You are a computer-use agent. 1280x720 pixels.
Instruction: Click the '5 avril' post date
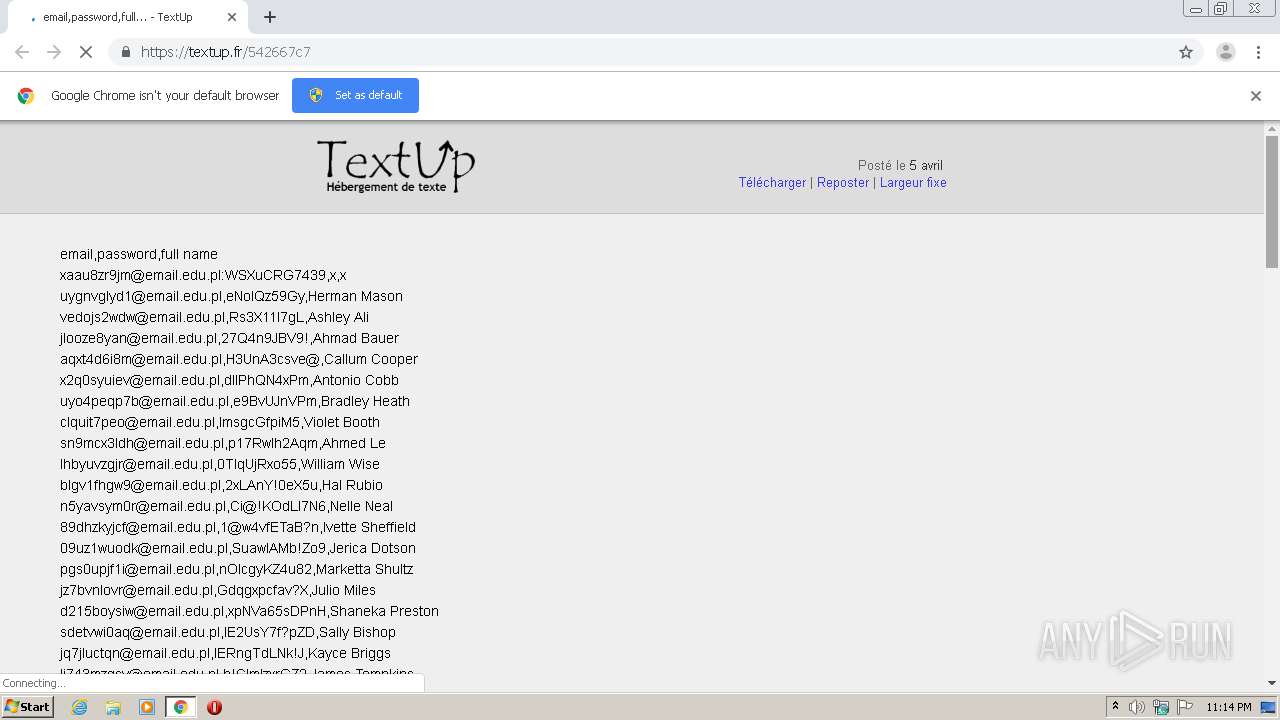926,166
